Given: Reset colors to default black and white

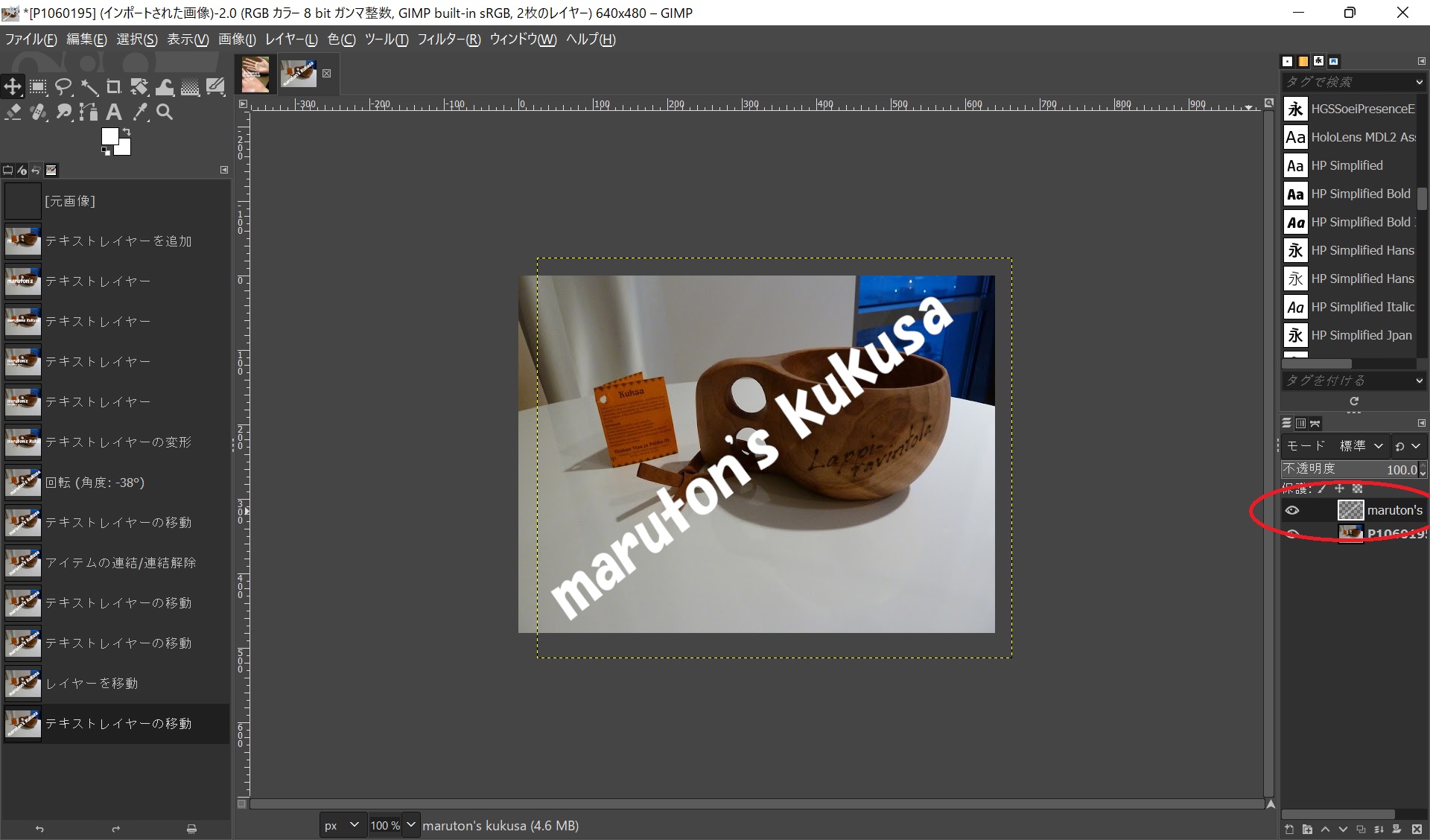Looking at the screenshot, I should 106,151.
